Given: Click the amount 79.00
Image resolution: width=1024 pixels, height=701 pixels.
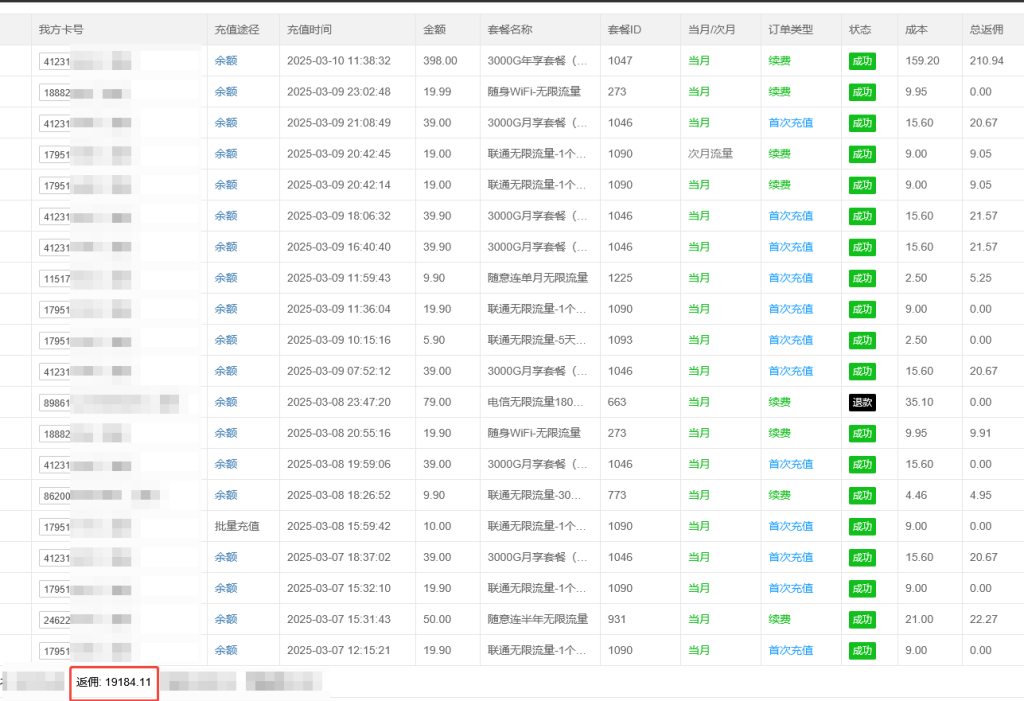Looking at the screenshot, I should (437, 402).
